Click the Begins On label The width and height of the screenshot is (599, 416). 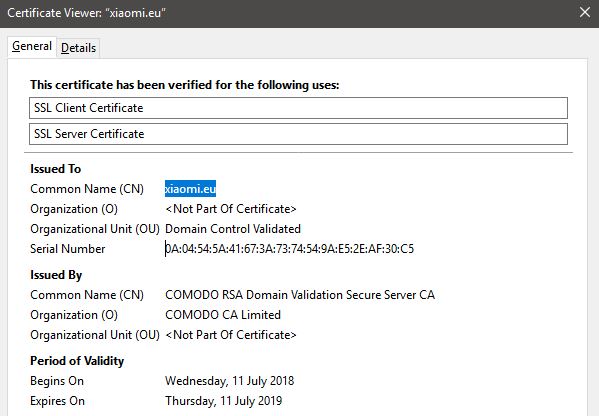coord(57,381)
